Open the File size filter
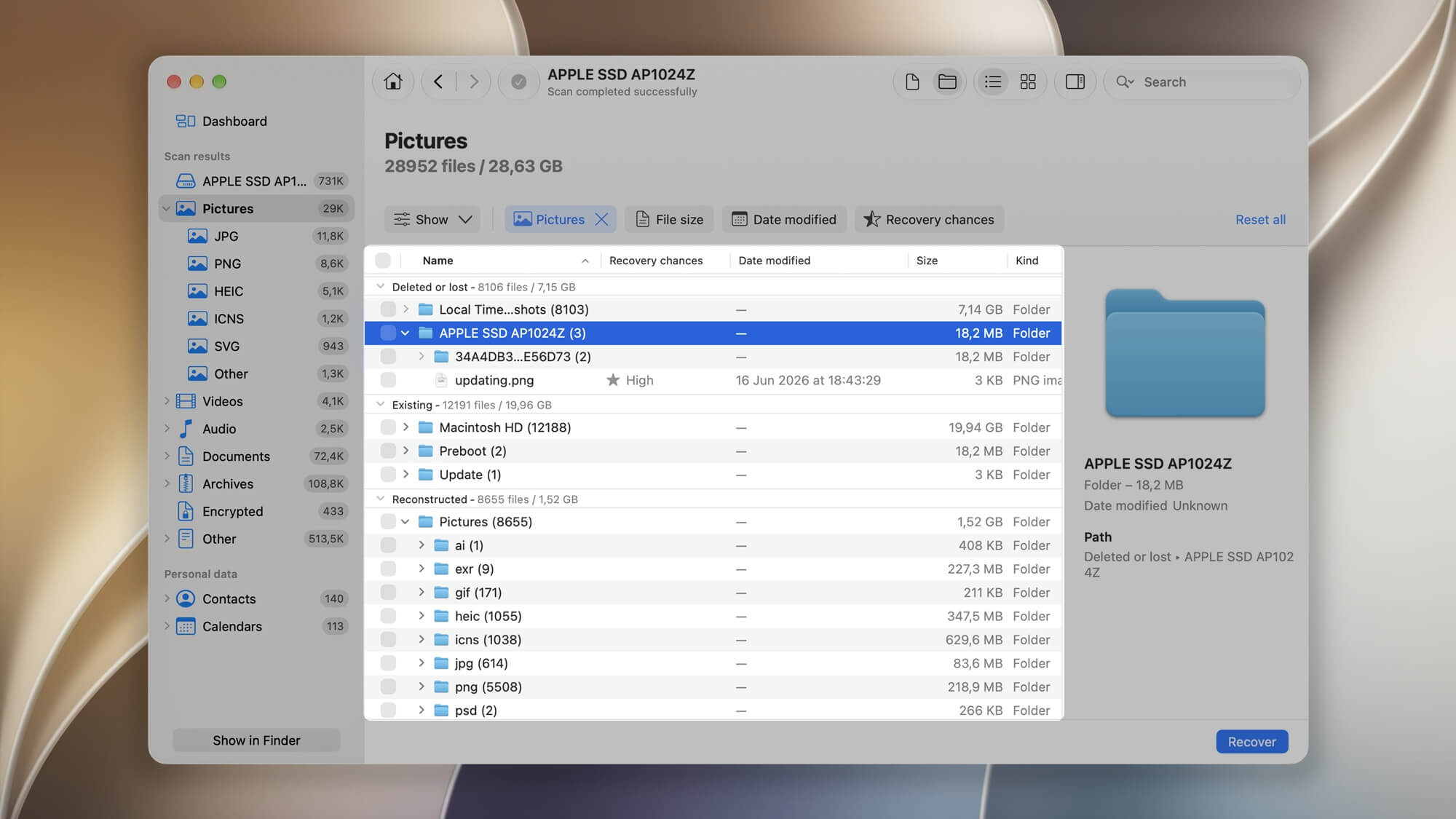The width and height of the screenshot is (1456, 819). pos(670,219)
